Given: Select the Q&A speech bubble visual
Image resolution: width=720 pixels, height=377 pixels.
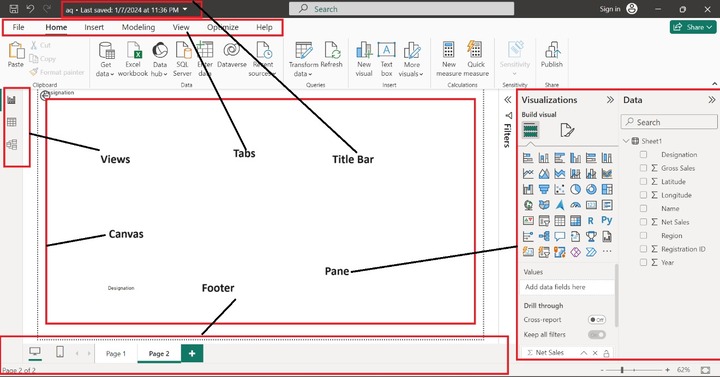Looking at the screenshot, I should coord(559,236).
